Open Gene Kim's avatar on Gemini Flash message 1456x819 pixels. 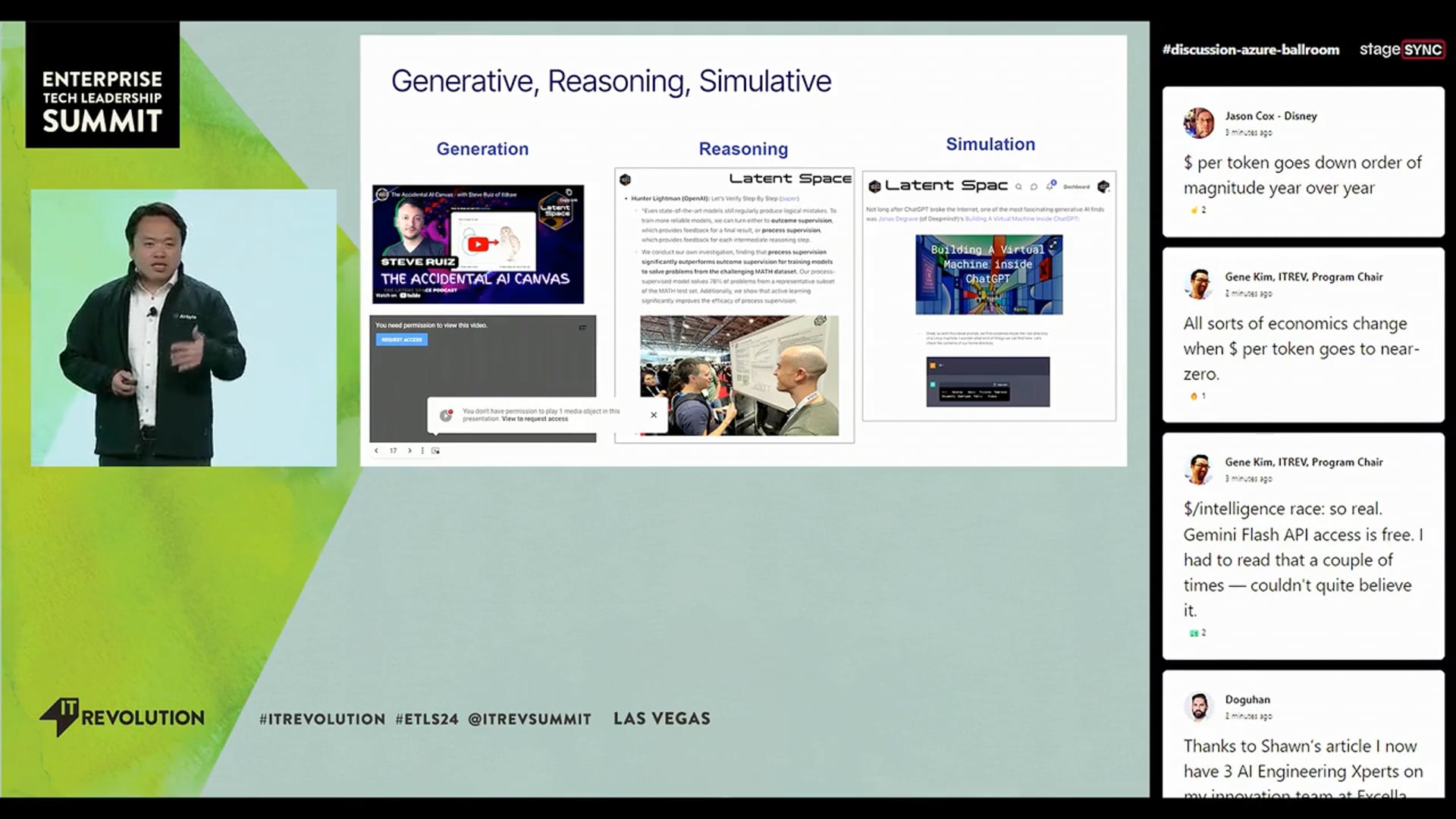1199,469
